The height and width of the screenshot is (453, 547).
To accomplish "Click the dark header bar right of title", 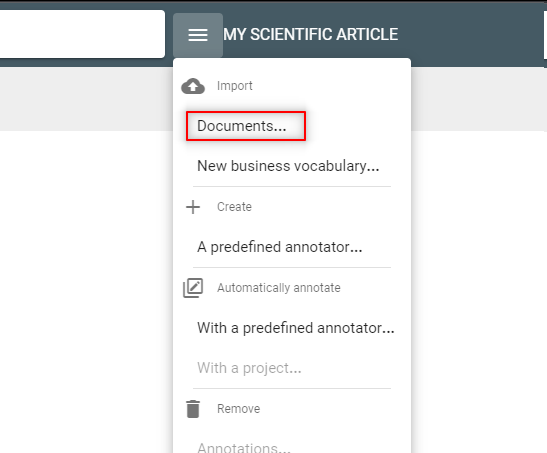I will (471, 35).
